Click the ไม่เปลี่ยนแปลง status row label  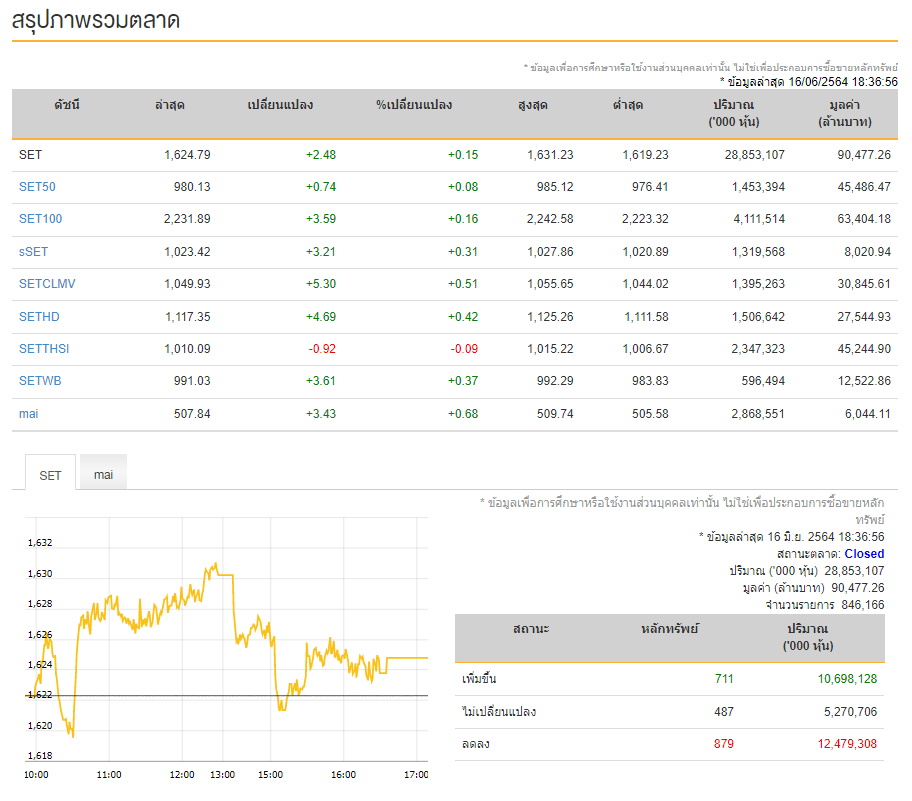[x=499, y=712]
